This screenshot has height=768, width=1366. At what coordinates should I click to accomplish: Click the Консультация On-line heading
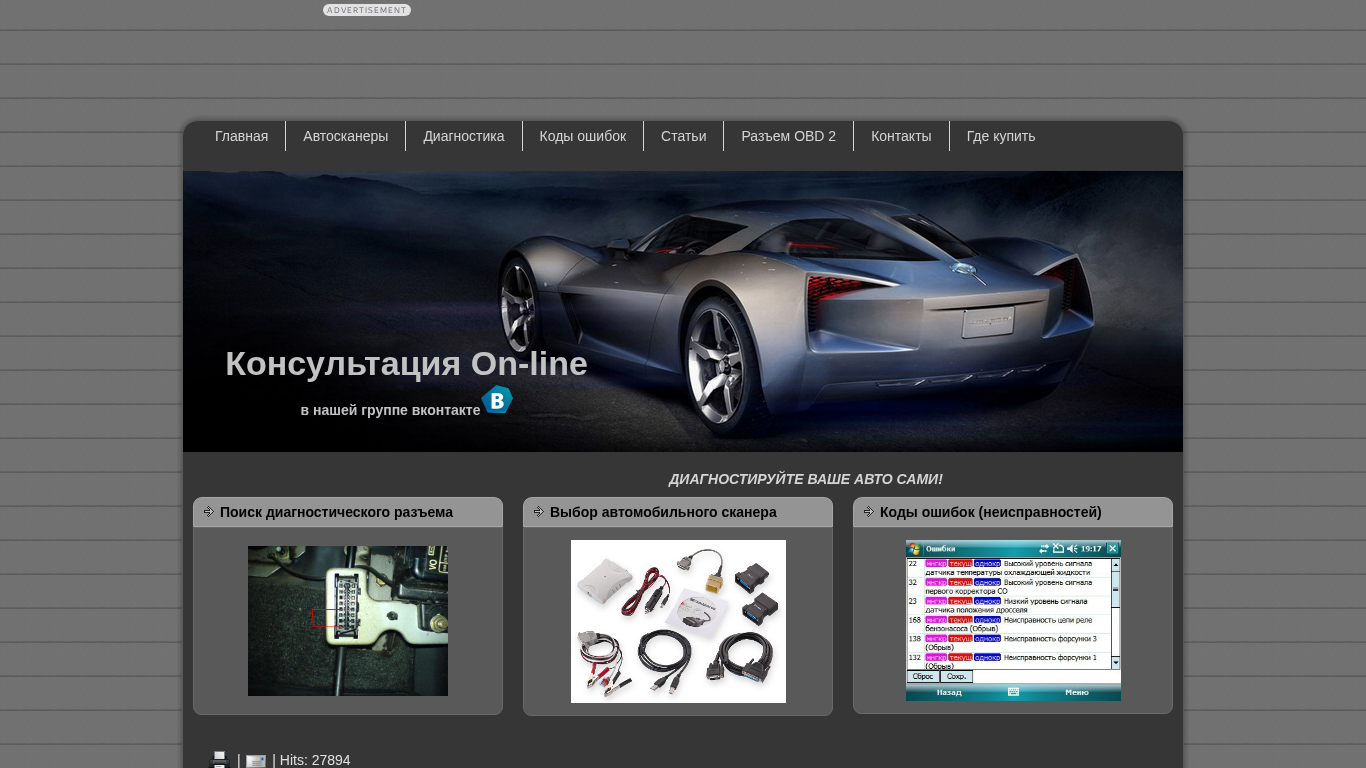(406, 364)
